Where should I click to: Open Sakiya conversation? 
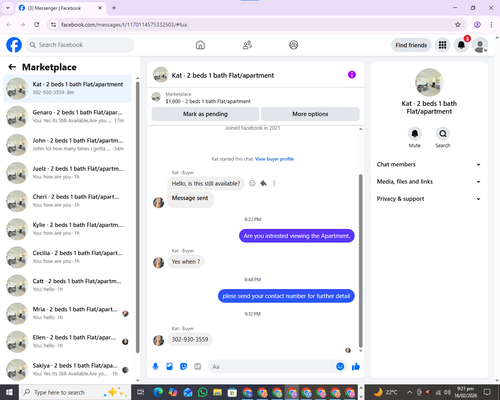pyautogui.click(x=67, y=370)
